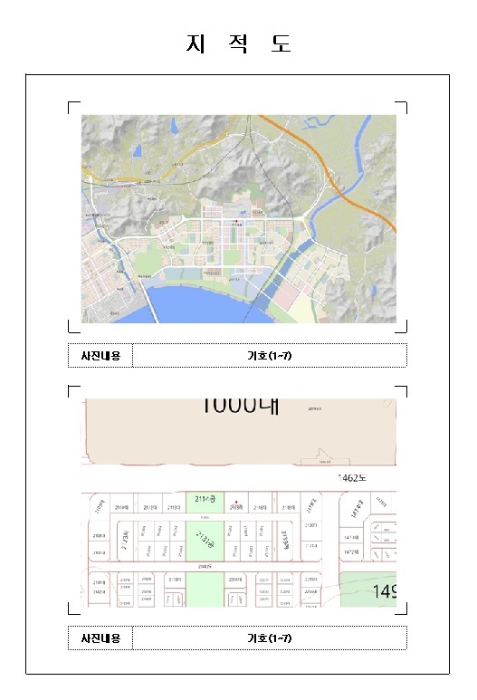Open the lower cadastral parcel map image
The height and width of the screenshot is (700, 477).
(238, 503)
